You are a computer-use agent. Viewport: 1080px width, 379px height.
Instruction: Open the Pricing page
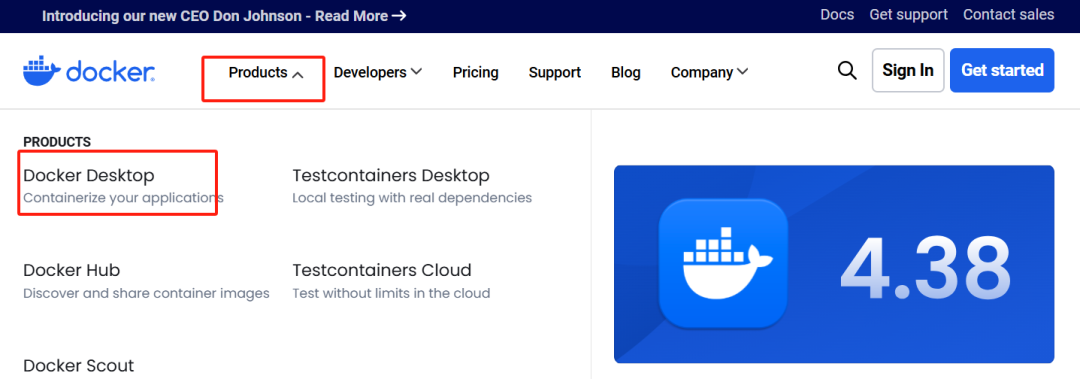click(x=475, y=72)
